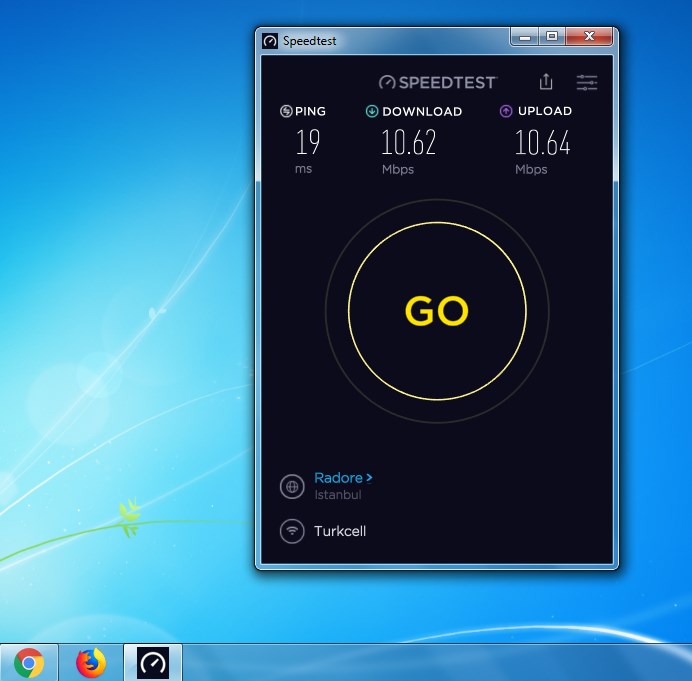Click the Speedtest title bar app icon
The width and height of the screenshot is (692, 681).
click(270, 41)
